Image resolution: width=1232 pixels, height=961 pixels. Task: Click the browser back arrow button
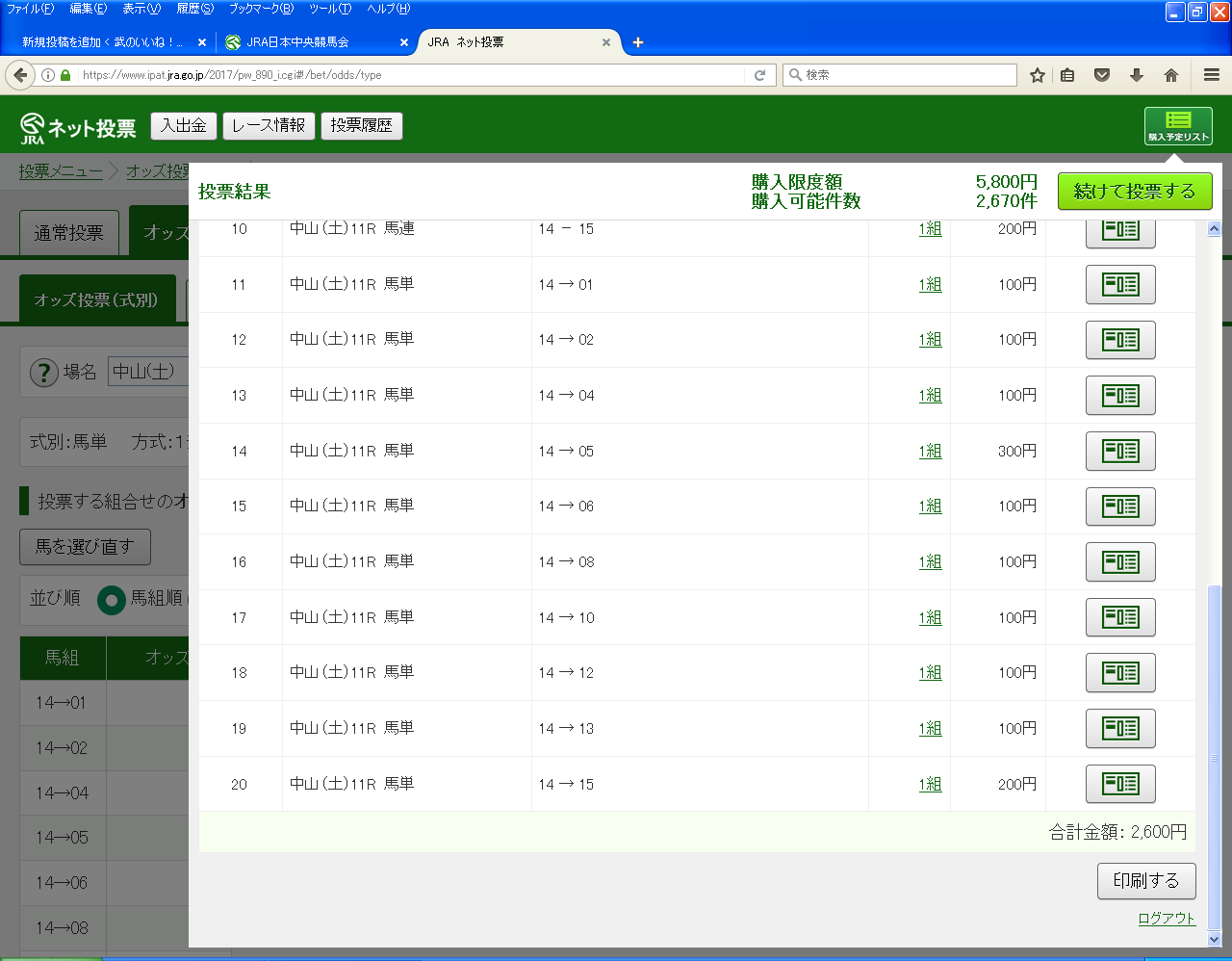click(x=20, y=75)
